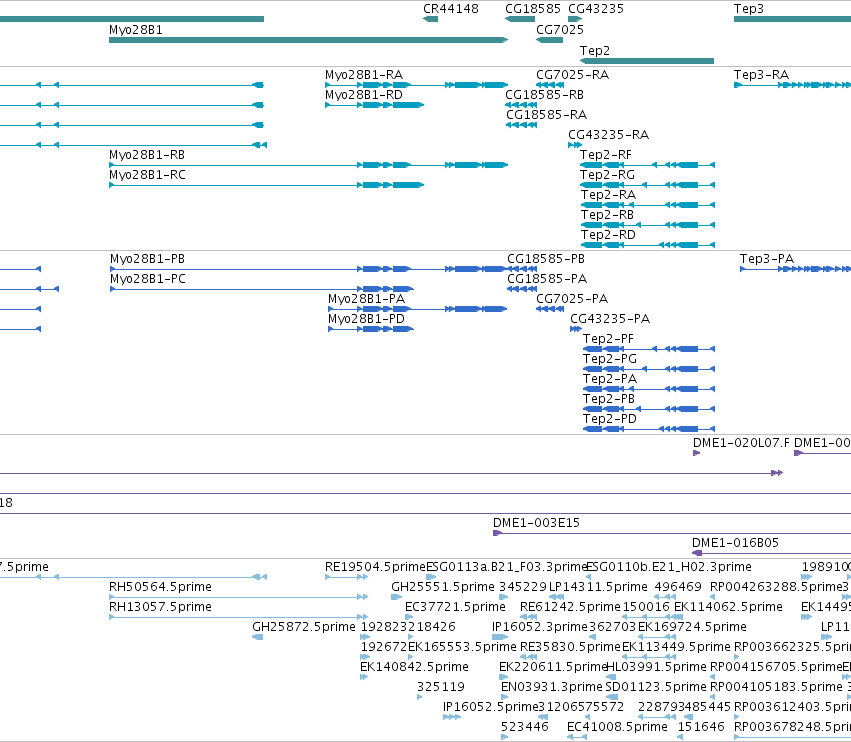Open protein CG7025-PA

pos(550,309)
